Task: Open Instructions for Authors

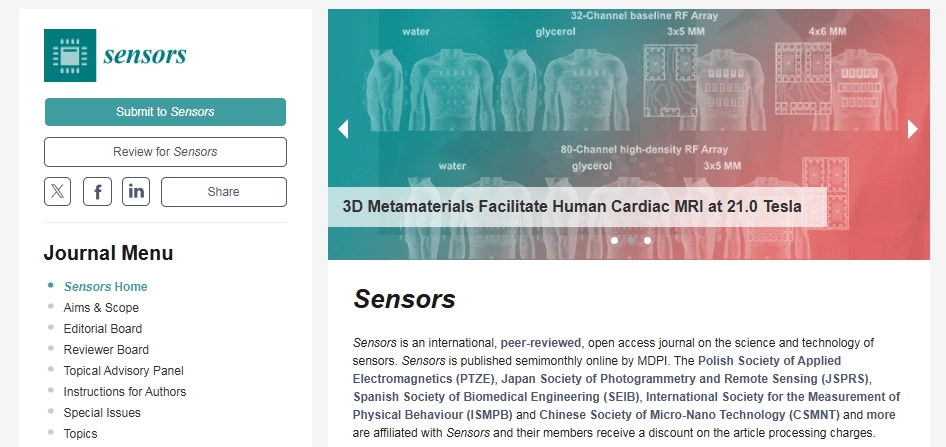Action: [x=125, y=392]
